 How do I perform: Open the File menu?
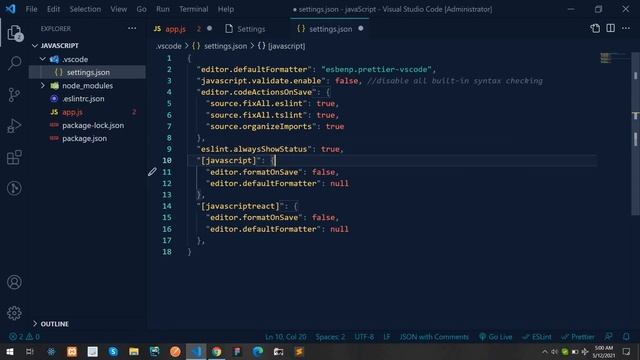click(31, 9)
